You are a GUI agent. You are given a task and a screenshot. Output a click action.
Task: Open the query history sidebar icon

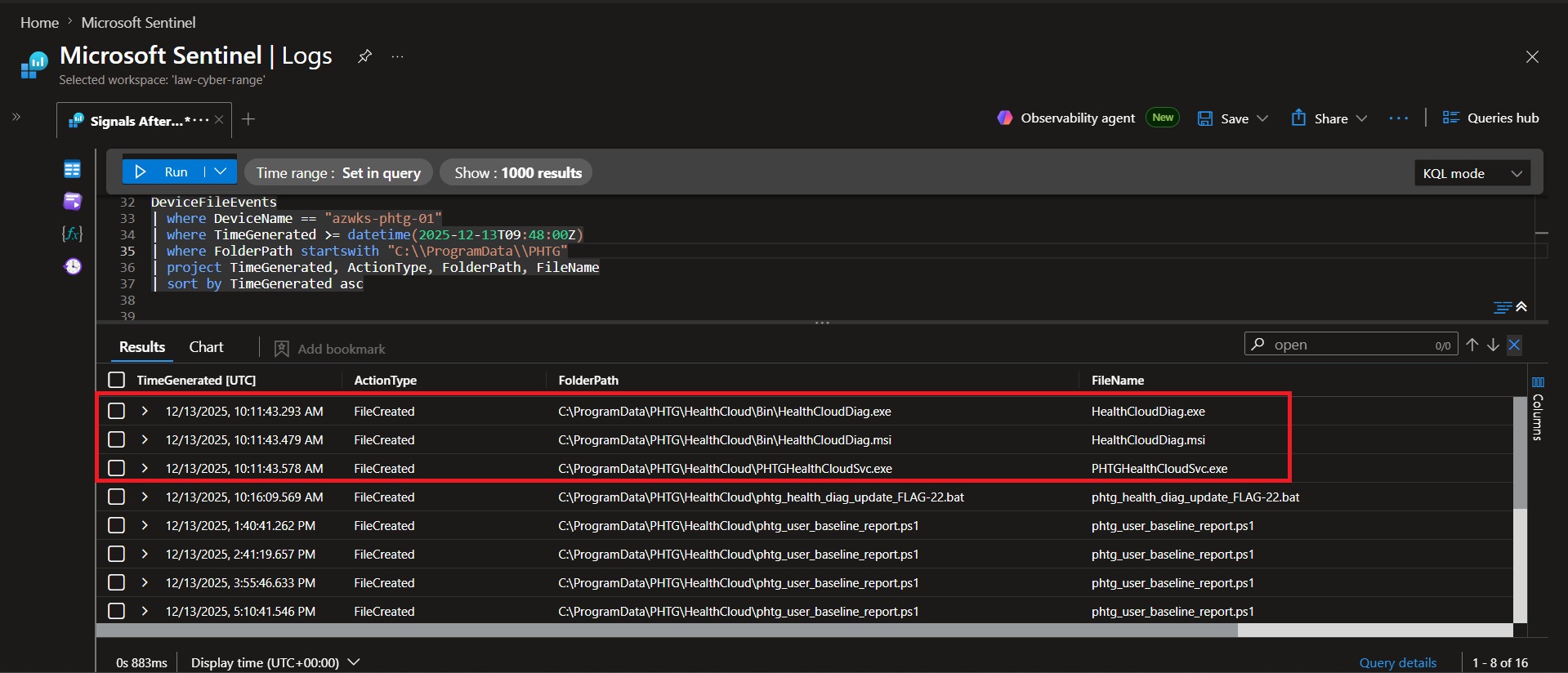(73, 266)
